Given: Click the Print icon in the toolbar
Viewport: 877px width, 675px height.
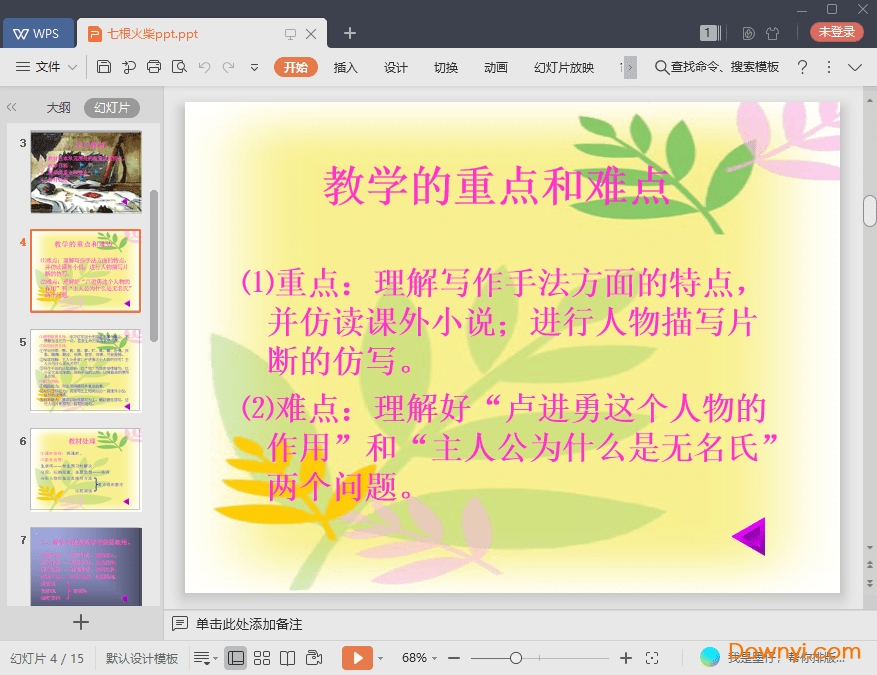Looking at the screenshot, I should tap(154, 67).
